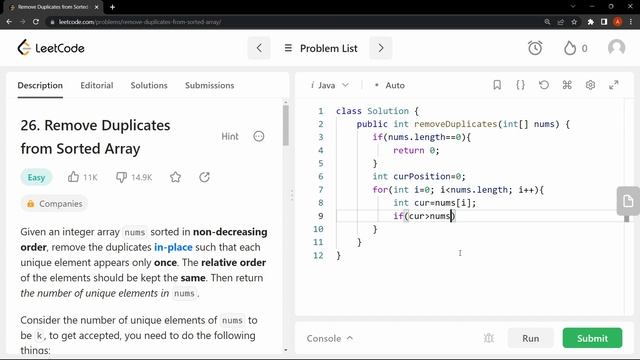Click the browser address bar
Viewport: 640px width, 360px height.
[x=294, y=22]
